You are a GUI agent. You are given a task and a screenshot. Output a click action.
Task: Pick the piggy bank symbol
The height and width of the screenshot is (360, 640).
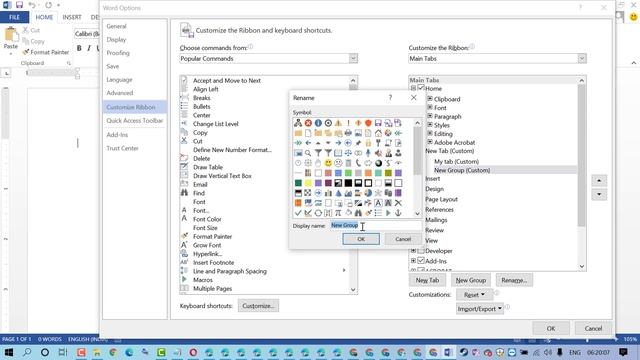pos(368,163)
